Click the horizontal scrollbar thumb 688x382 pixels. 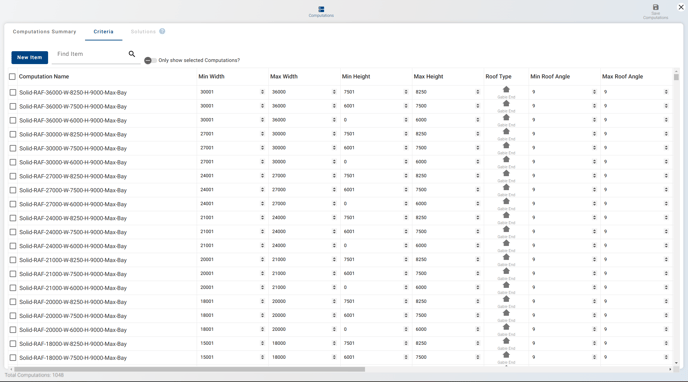[190, 369]
